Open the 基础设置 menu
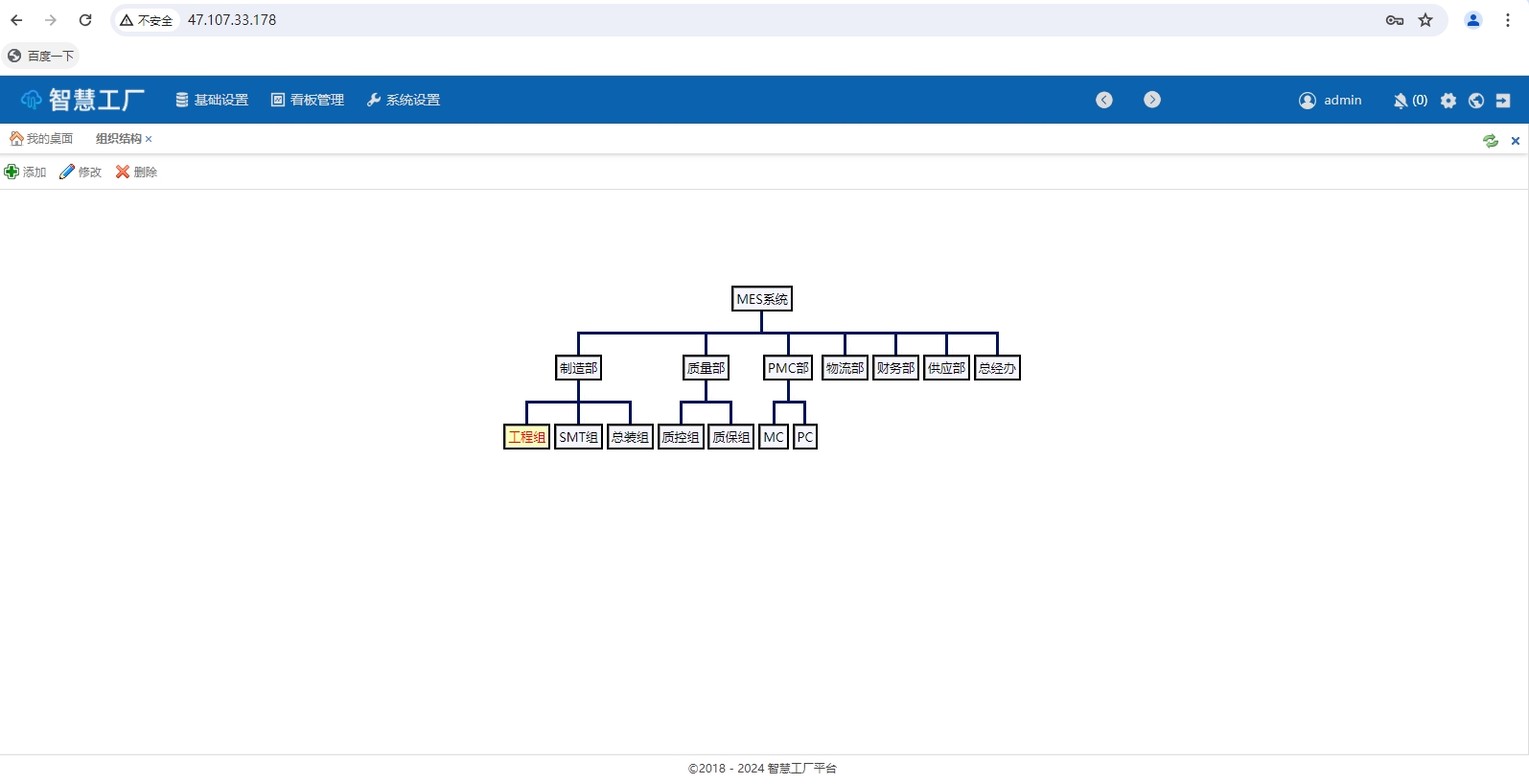Viewport: 1529px width, 784px height. [212, 100]
